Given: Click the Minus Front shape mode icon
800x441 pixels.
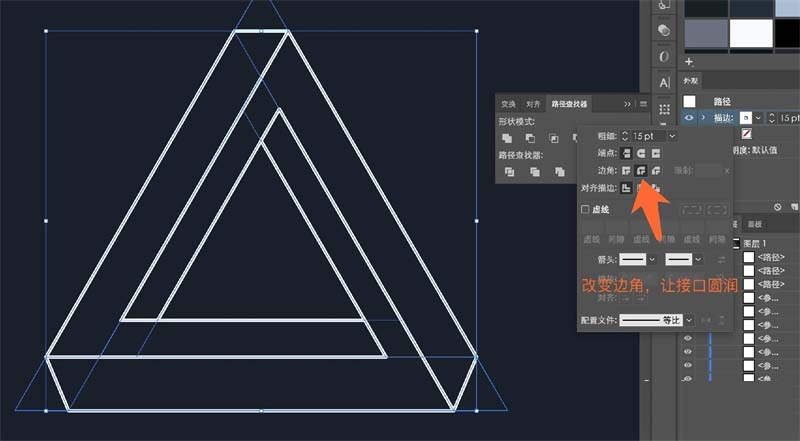Looking at the screenshot, I should point(530,138).
